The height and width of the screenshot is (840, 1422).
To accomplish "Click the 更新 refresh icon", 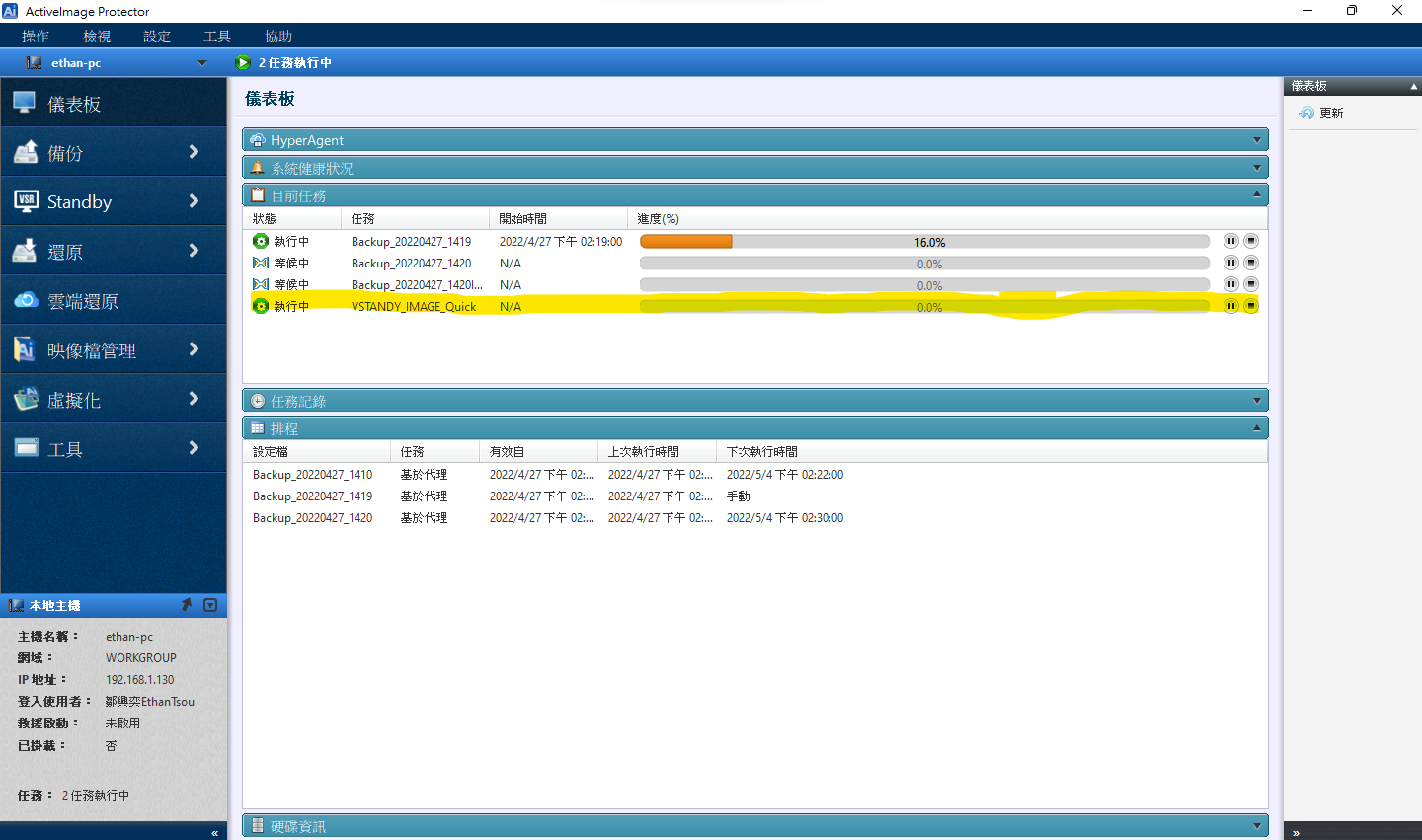I will [1306, 114].
